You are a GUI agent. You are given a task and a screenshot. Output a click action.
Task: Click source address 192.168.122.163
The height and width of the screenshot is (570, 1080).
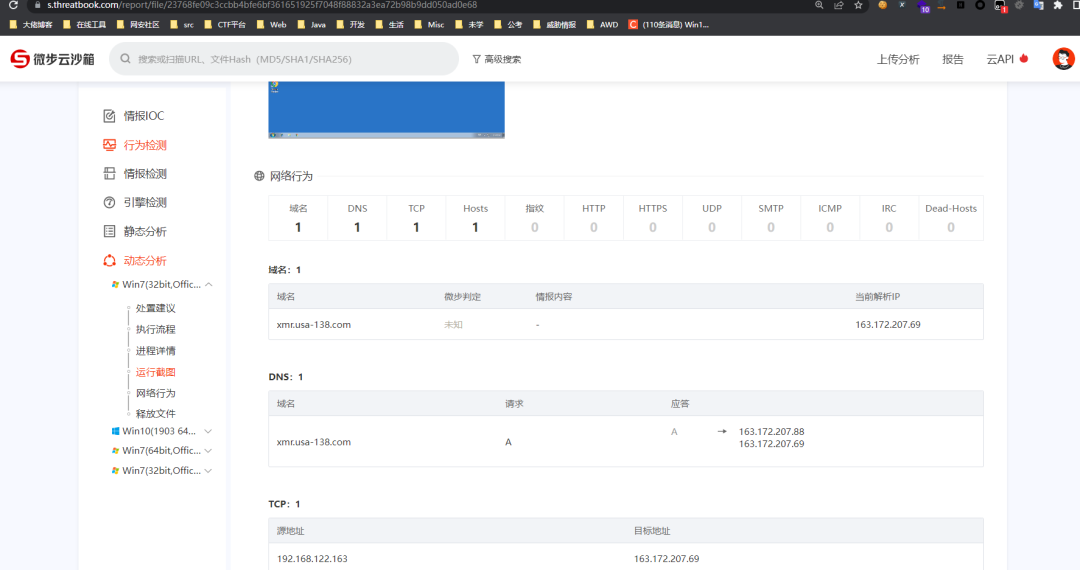[x=312, y=558]
